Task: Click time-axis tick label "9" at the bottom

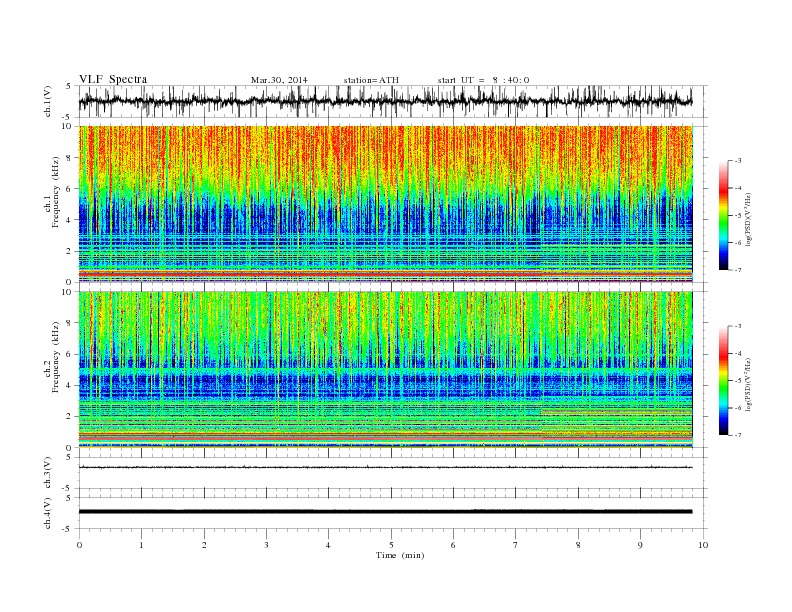Action: click(640, 545)
